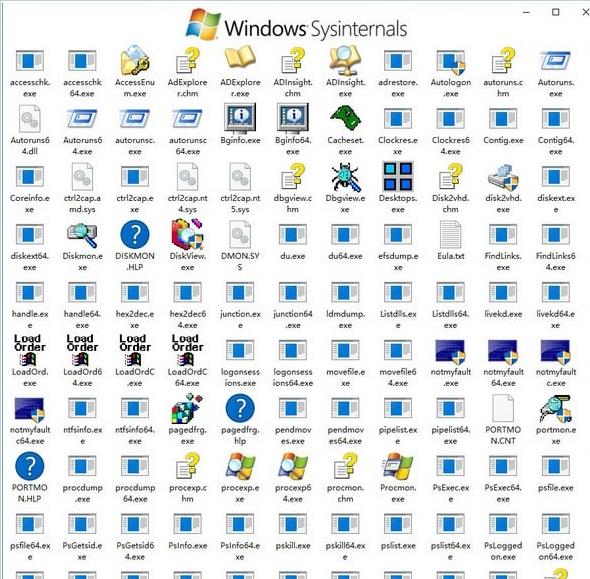
Task: Click the Bginfo64.exe monitor icon
Action: tap(293, 119)
